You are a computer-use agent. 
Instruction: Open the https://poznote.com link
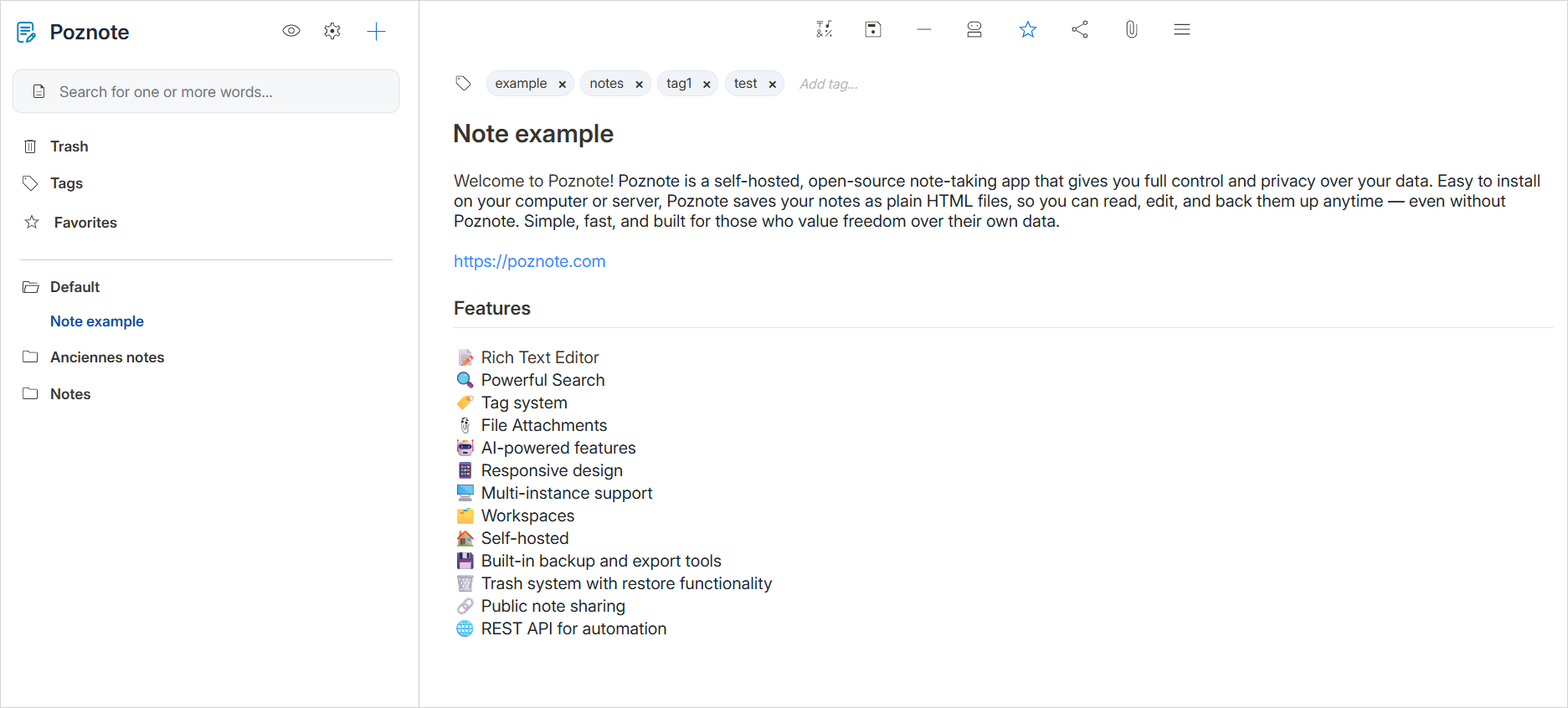[529, 261]
